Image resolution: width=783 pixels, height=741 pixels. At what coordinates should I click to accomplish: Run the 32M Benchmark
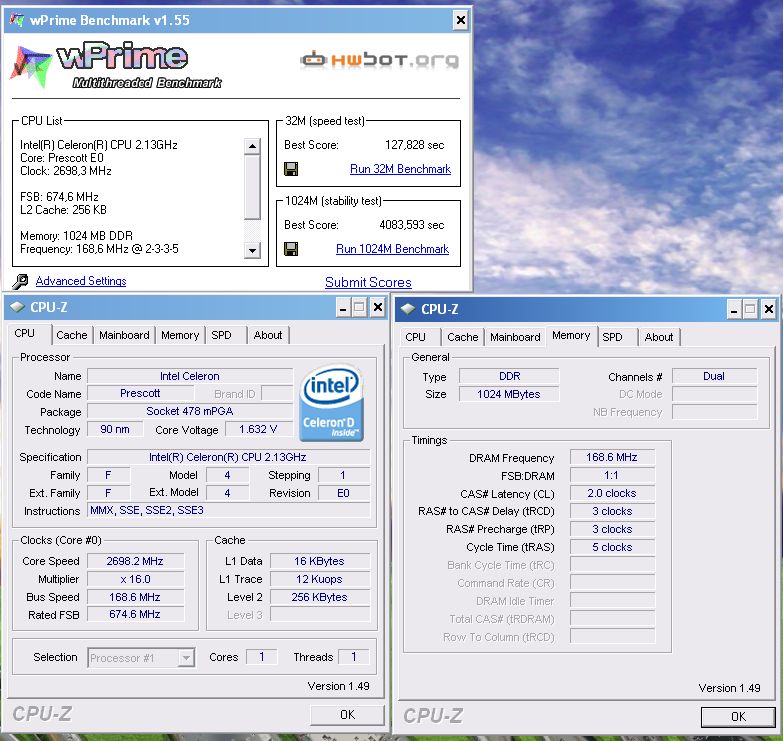pyautogui.click(x=400, y=169)
